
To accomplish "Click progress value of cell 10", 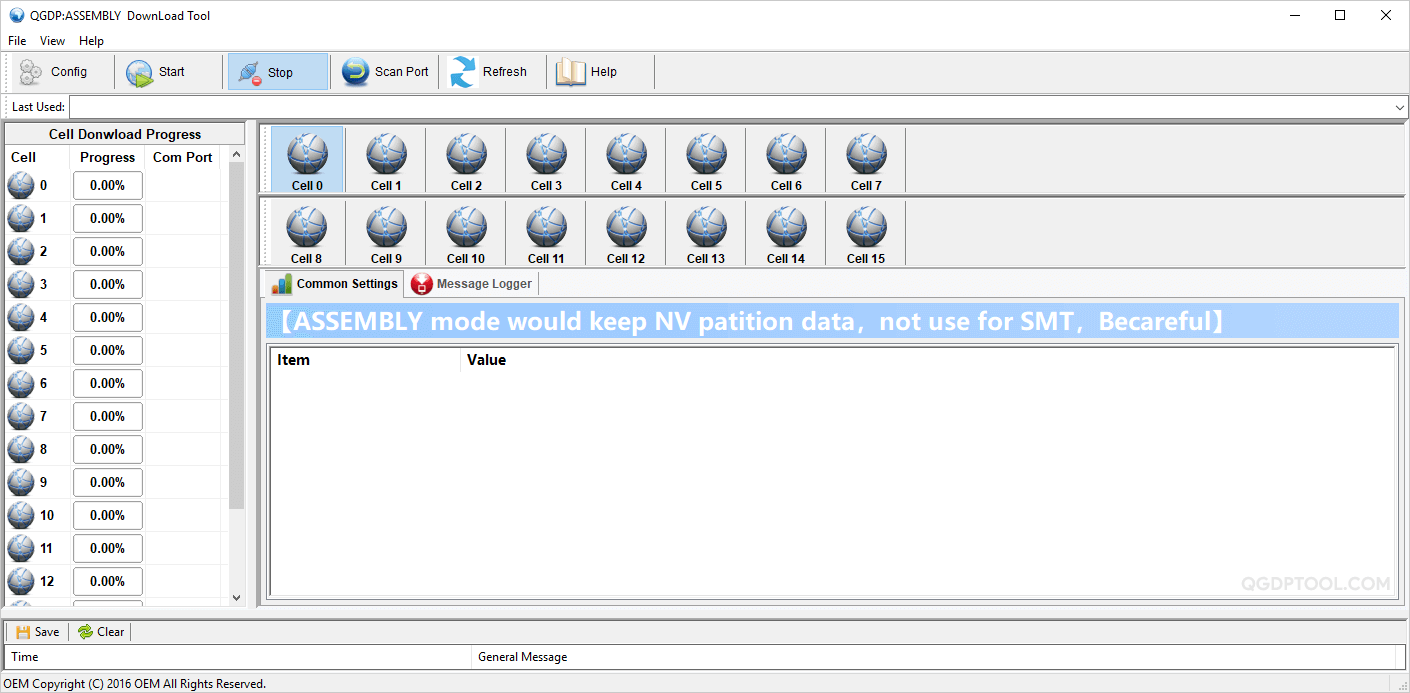I will click(x=108, y=515).
